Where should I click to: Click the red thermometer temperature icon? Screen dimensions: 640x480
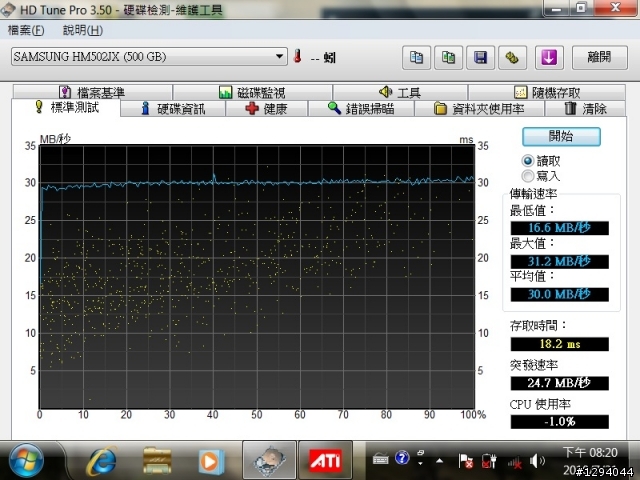298,56
